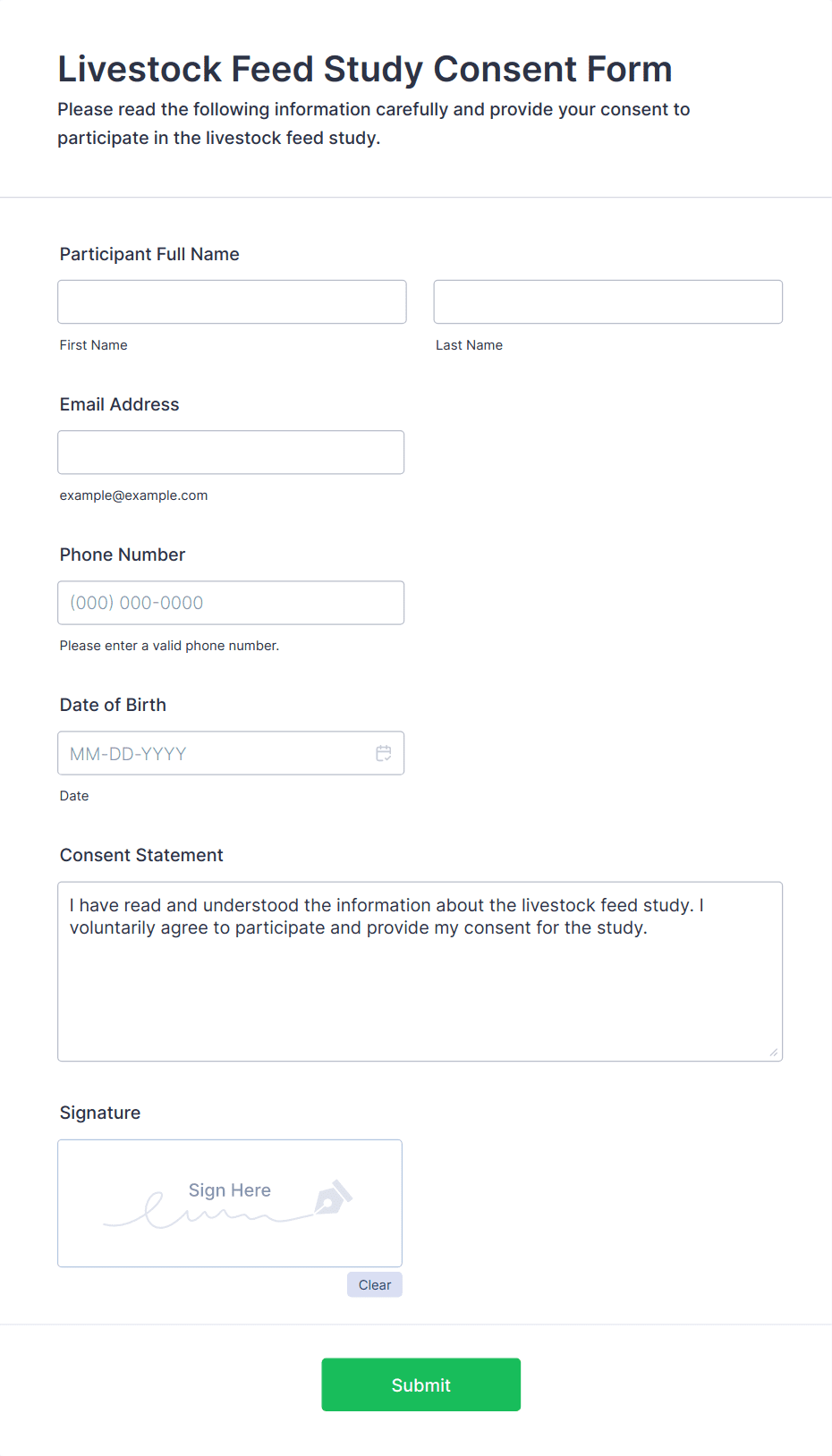
Task: Click the Participant Full Name label
Action: tap(149, 254)
